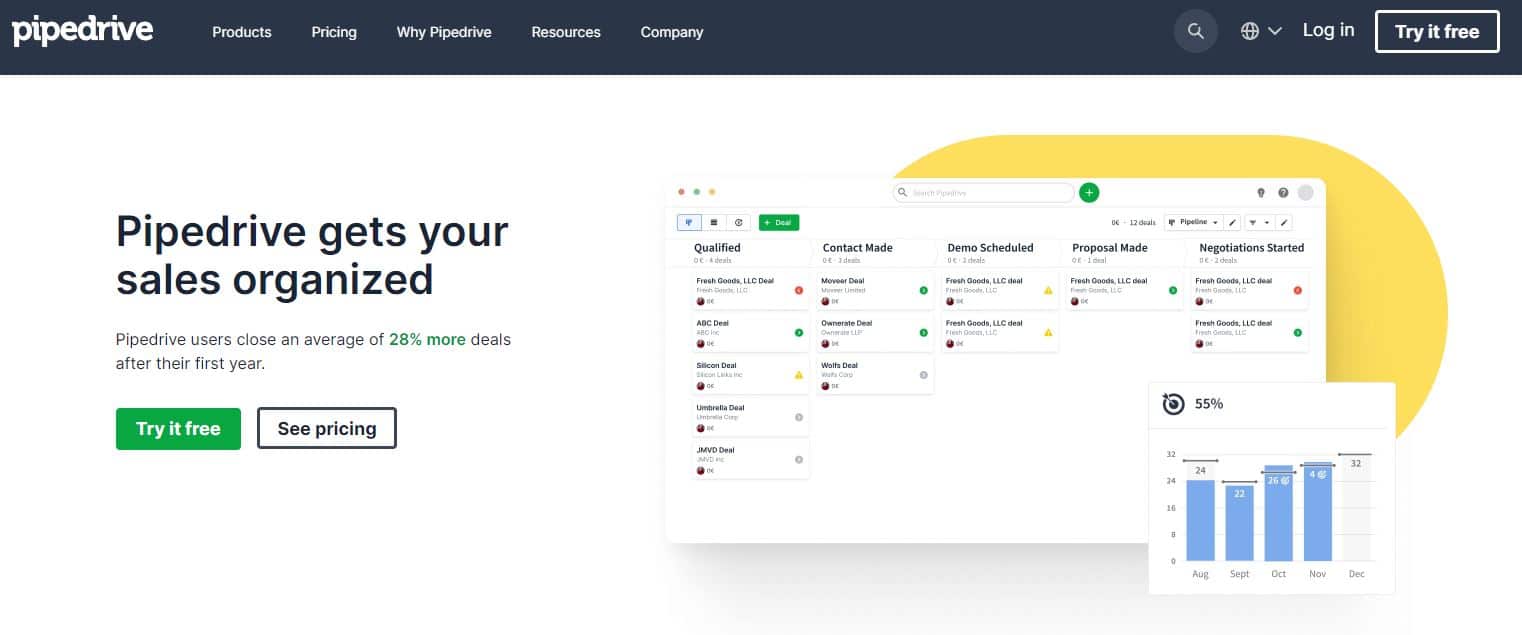Click gray status icon on Wolfs Deal
Viewport: 1522px width, 635px height.
(x=923, y=375)
